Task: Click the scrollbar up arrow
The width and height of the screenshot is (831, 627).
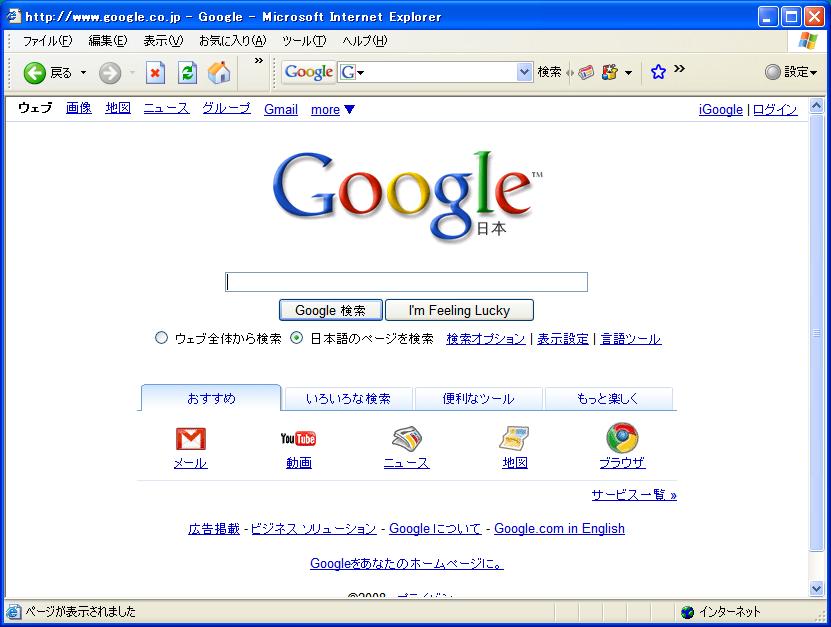Action: [x=816, y=105]
